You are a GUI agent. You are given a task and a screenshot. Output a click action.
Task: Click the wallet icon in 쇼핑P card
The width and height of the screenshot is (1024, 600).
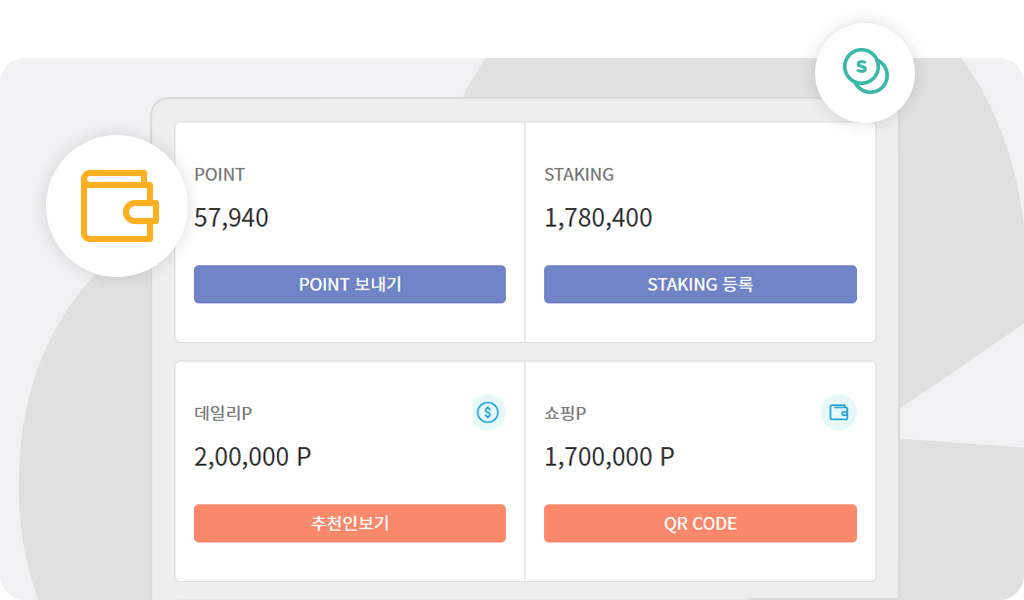(x=839, y=413)
